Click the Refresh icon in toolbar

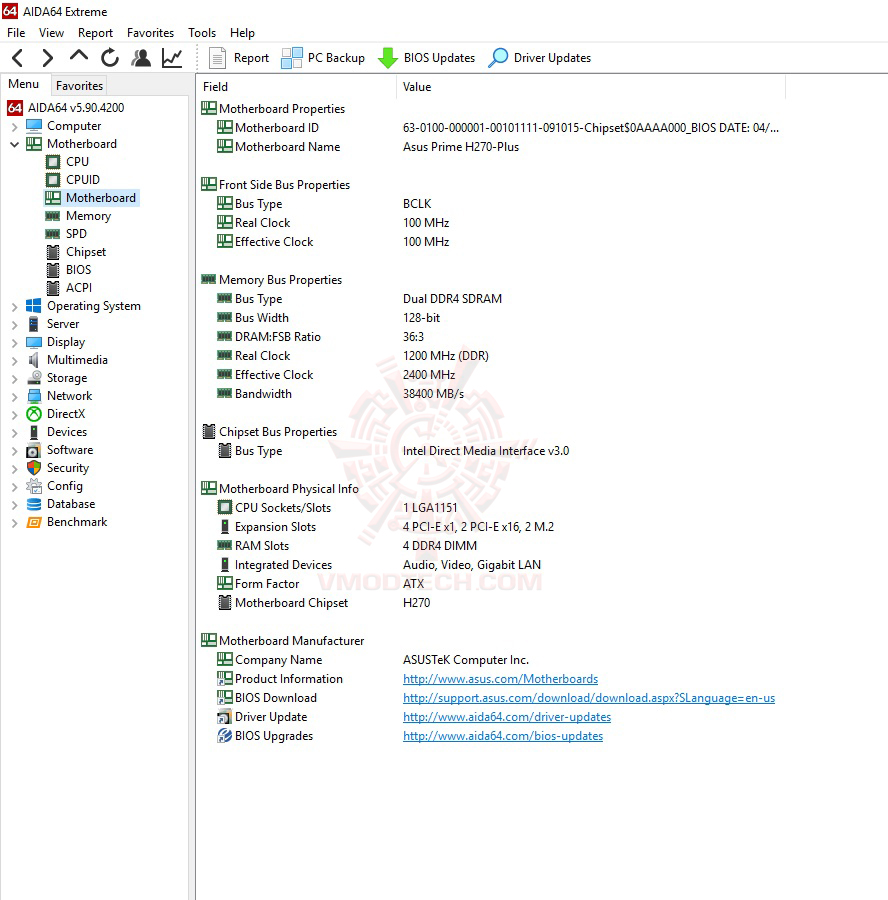point(110,57)
